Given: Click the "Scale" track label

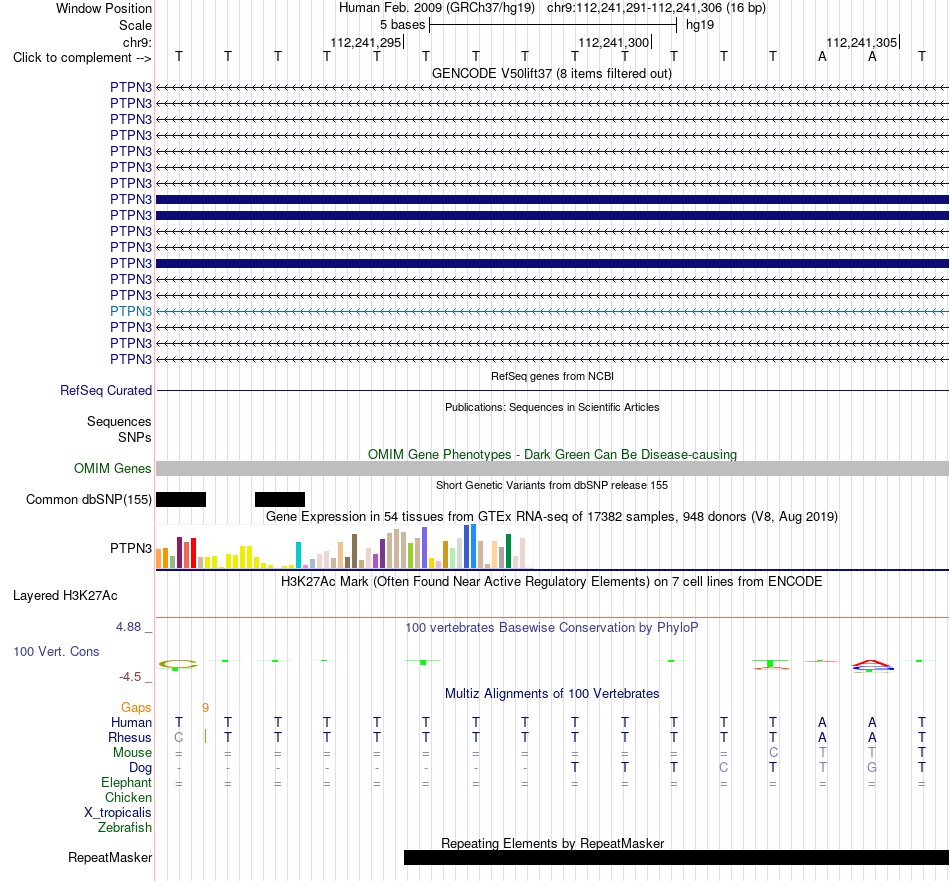Looking at the screenshot, I should pos(135,25).
